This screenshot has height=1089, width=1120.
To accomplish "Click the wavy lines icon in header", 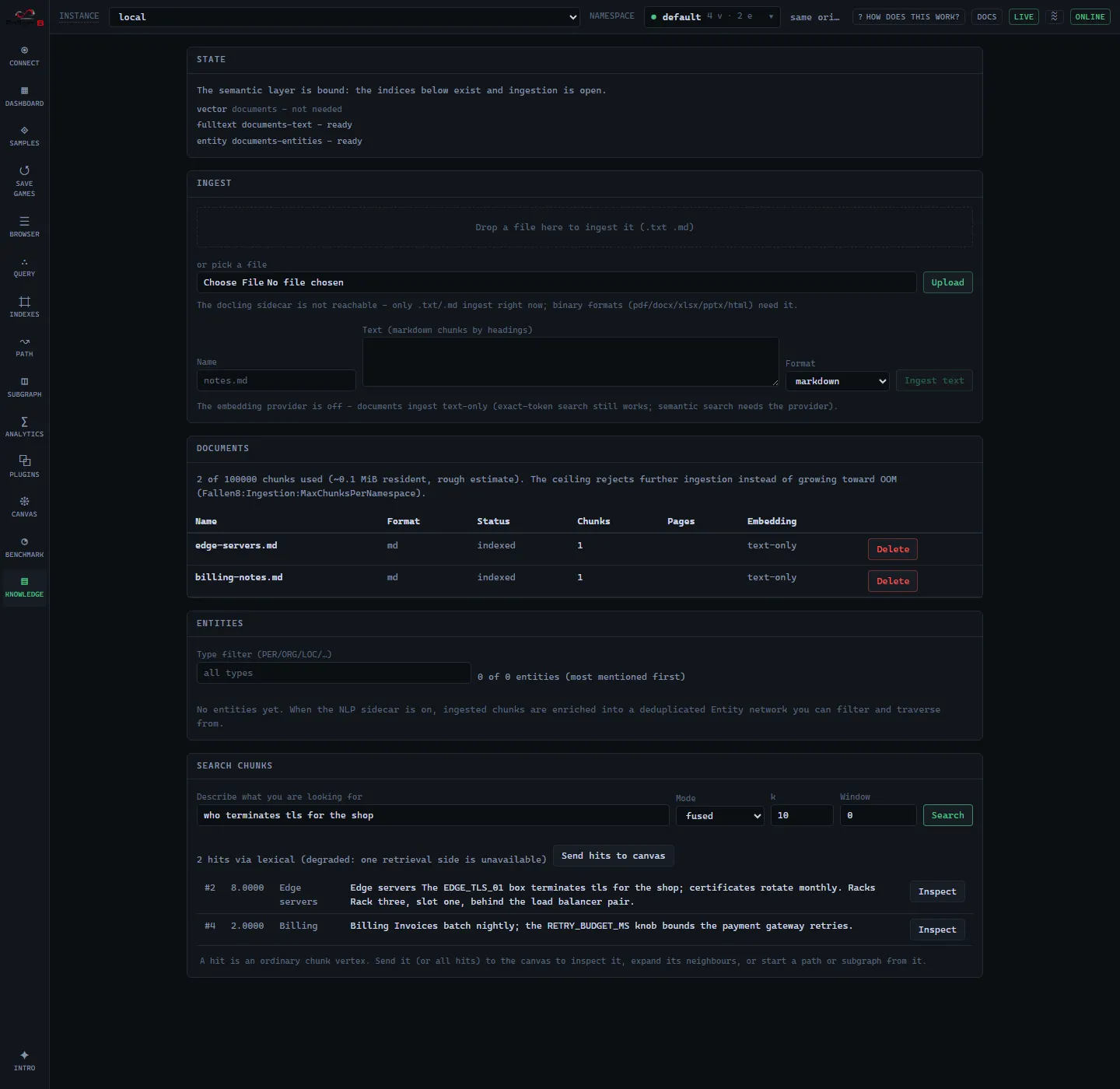I will (1054, 16).
